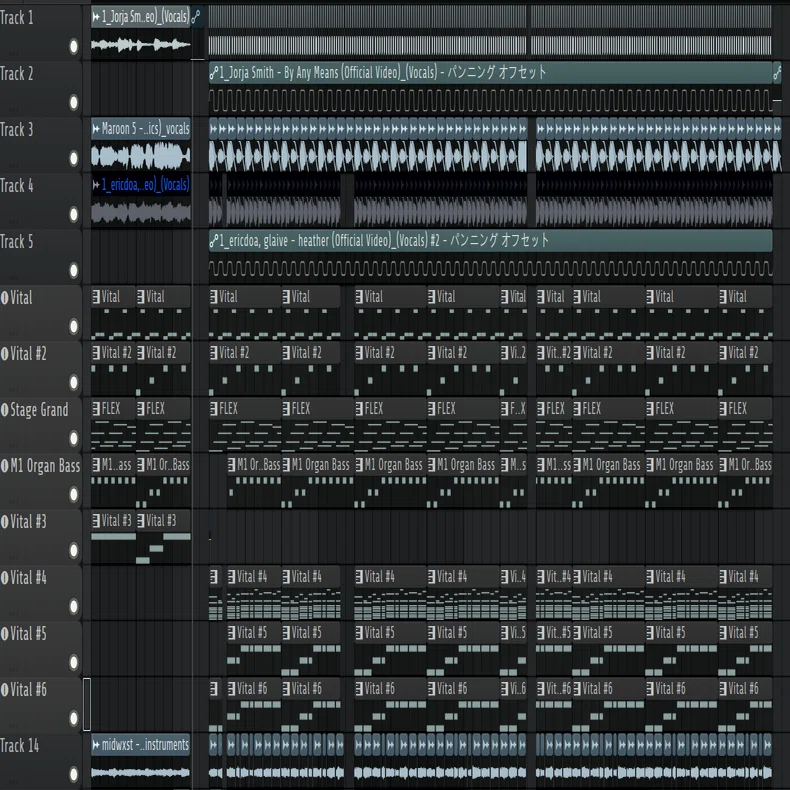Mute the Stage Grand track
The height and width of the screenshot is (790, 790).
[x=74, y=438]
